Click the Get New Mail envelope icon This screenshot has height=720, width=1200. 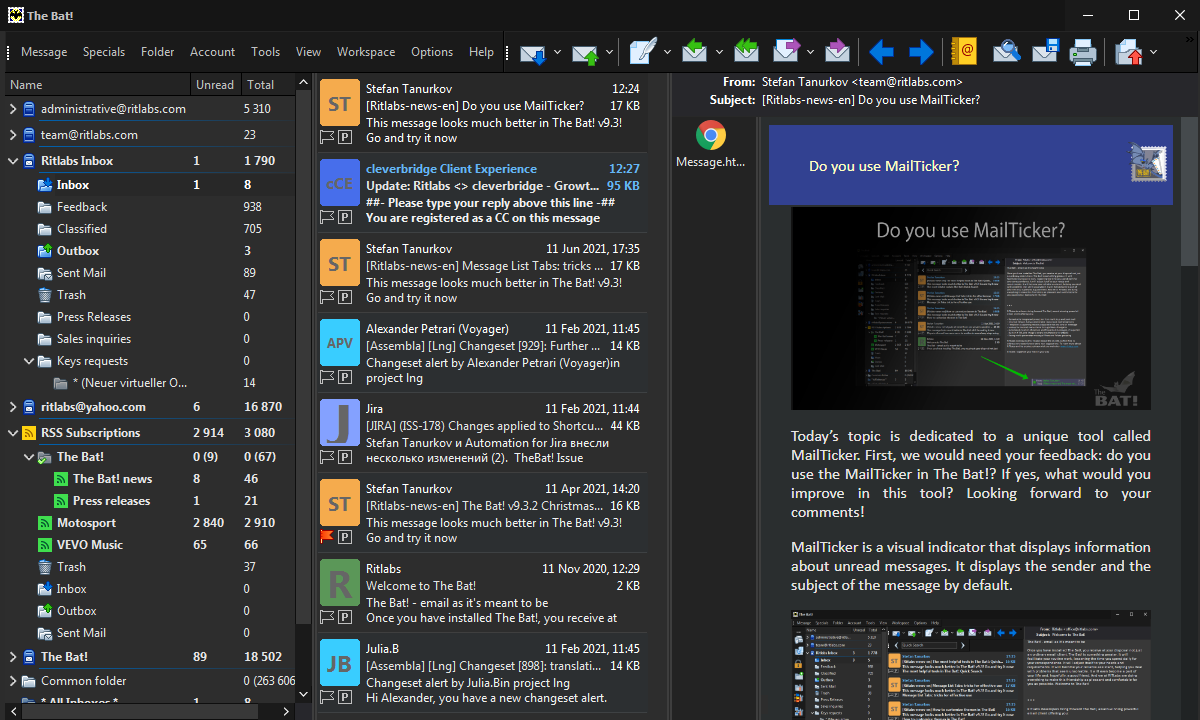tap(532, 52)
